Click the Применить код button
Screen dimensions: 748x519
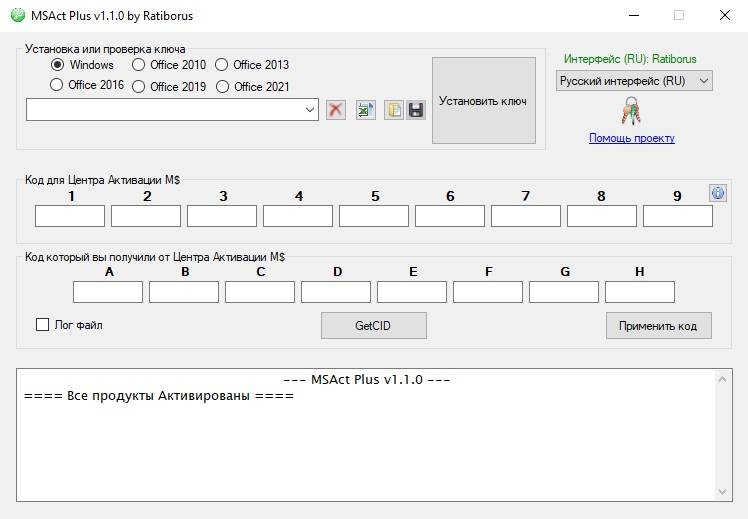click(659, 326)
